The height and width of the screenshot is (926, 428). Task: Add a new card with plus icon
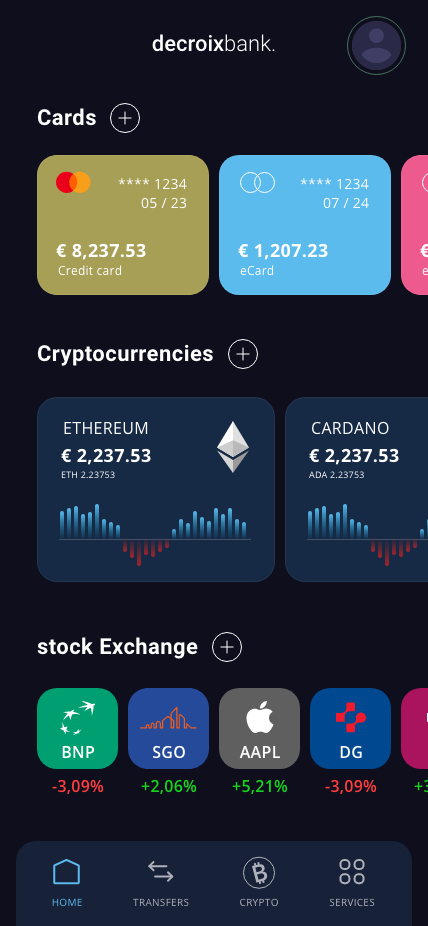click(x=125, y=118)
